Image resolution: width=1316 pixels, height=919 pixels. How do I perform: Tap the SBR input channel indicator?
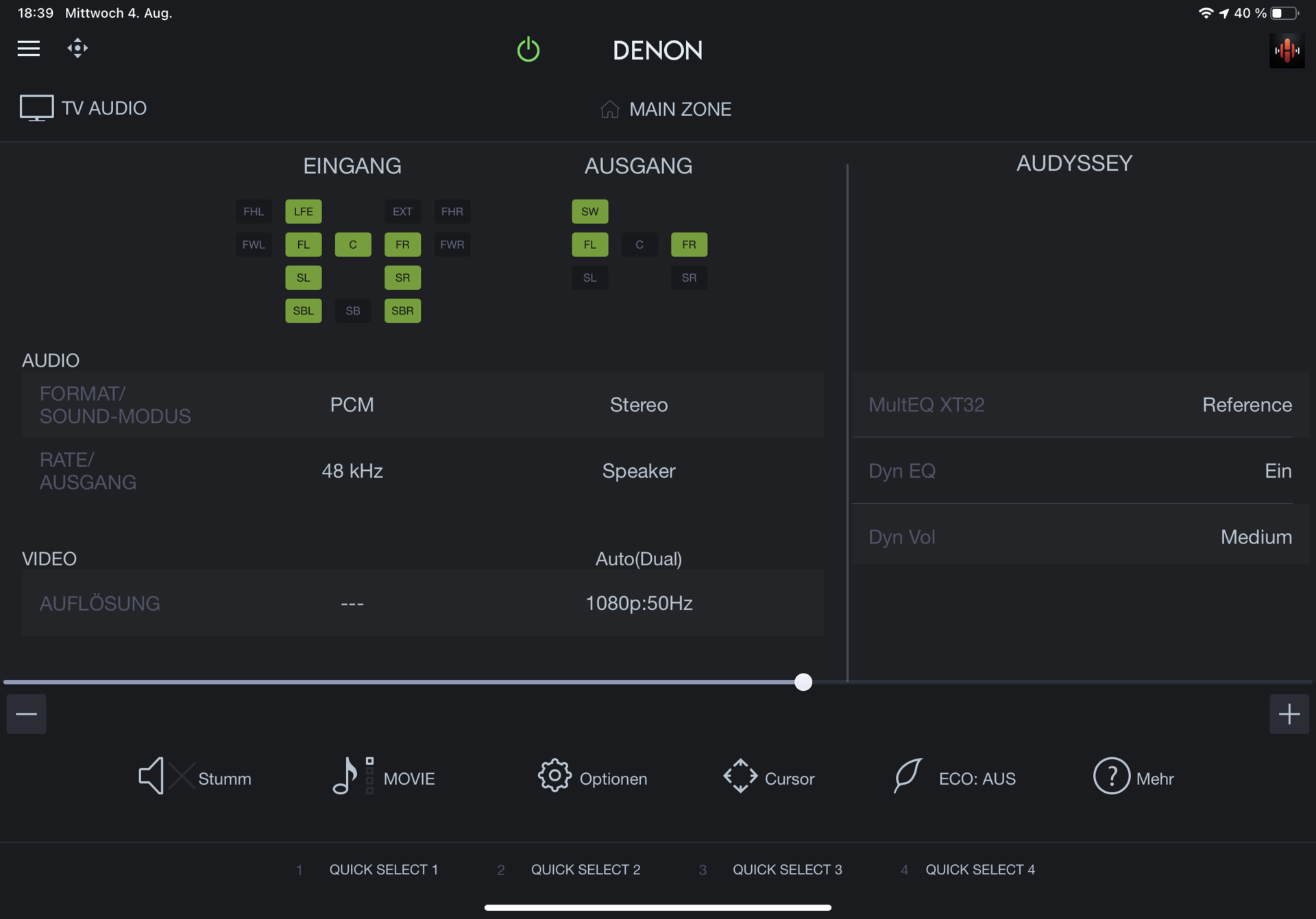tap(402, 311)
